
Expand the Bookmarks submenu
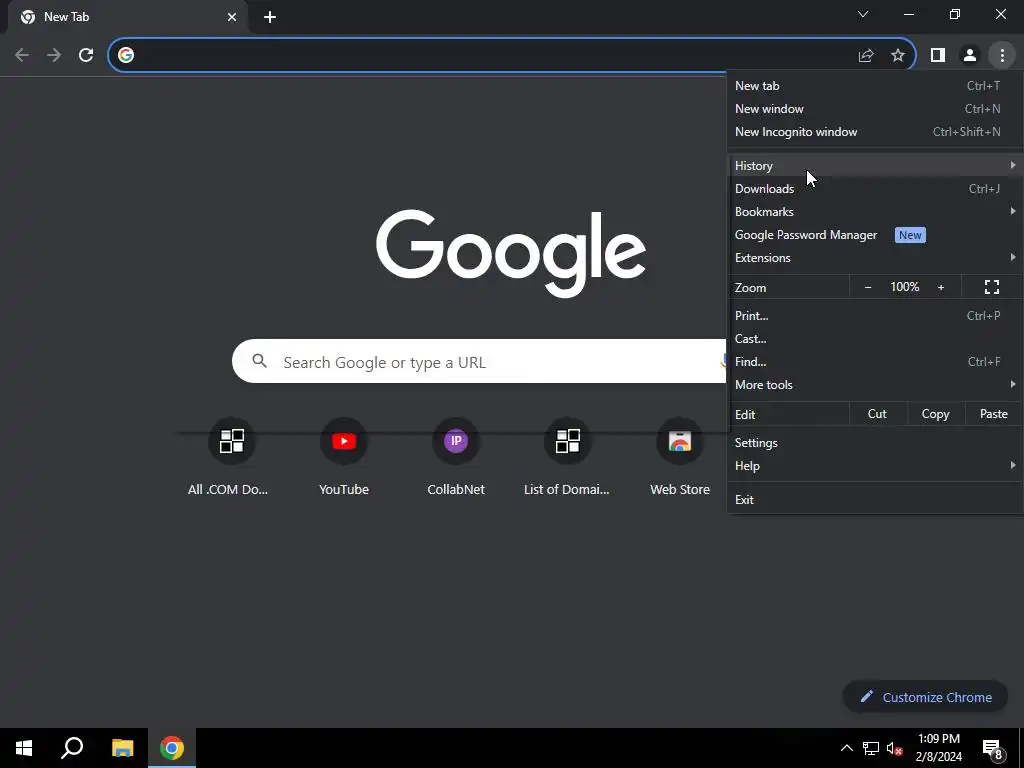tap(875, 212)
